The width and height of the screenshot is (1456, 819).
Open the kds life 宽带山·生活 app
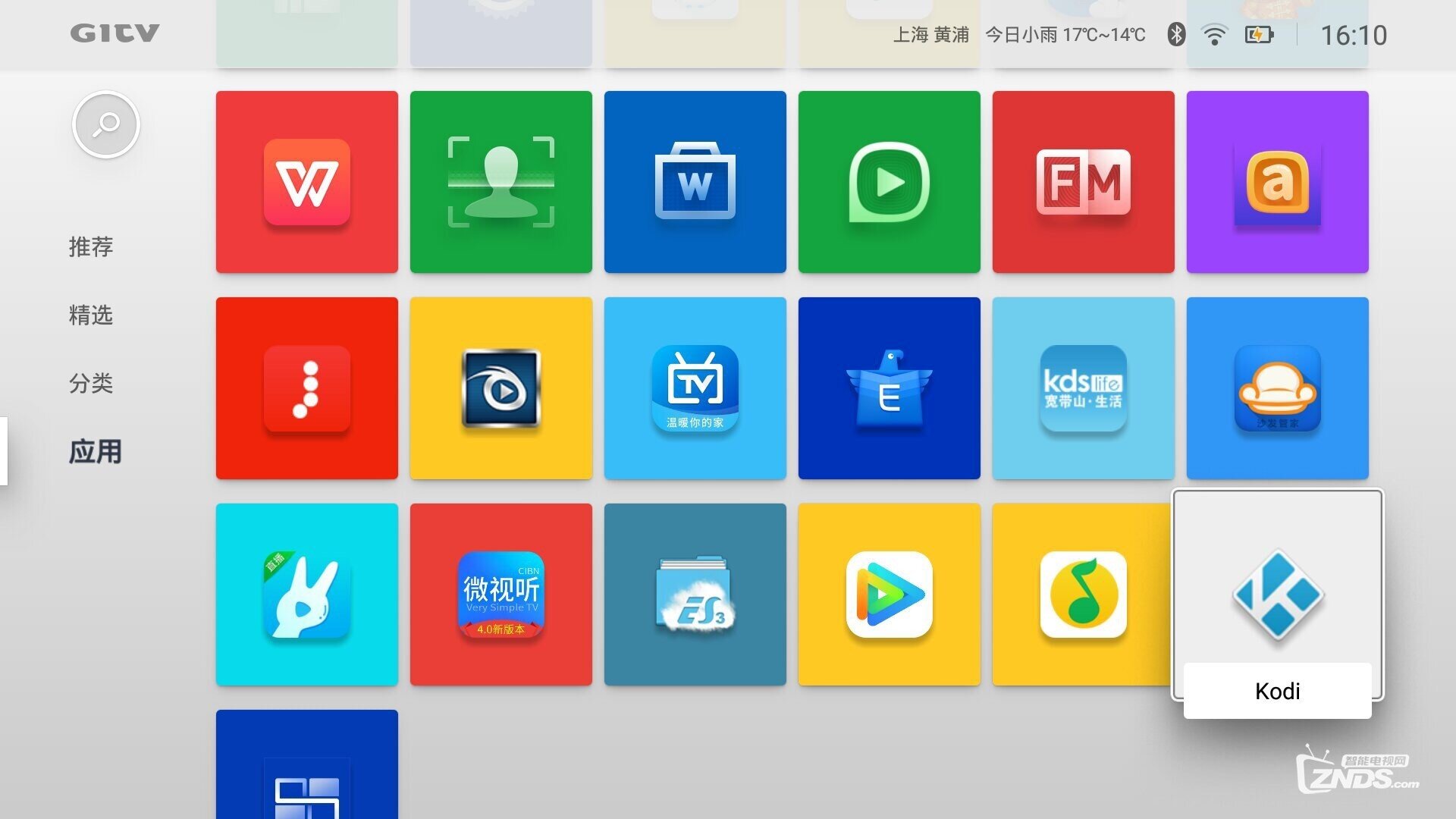pyautogui.click(x=1083, y=388)
